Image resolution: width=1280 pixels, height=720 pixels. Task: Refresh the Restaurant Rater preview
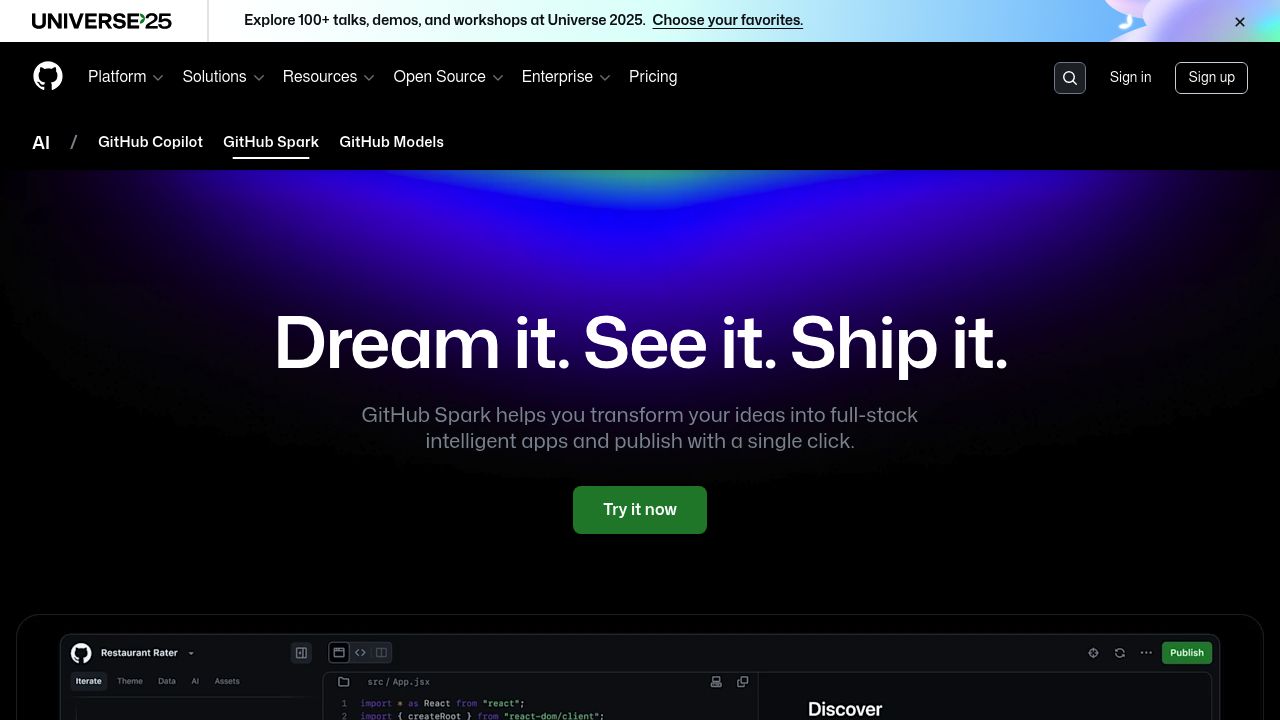tap(1119, 653)
